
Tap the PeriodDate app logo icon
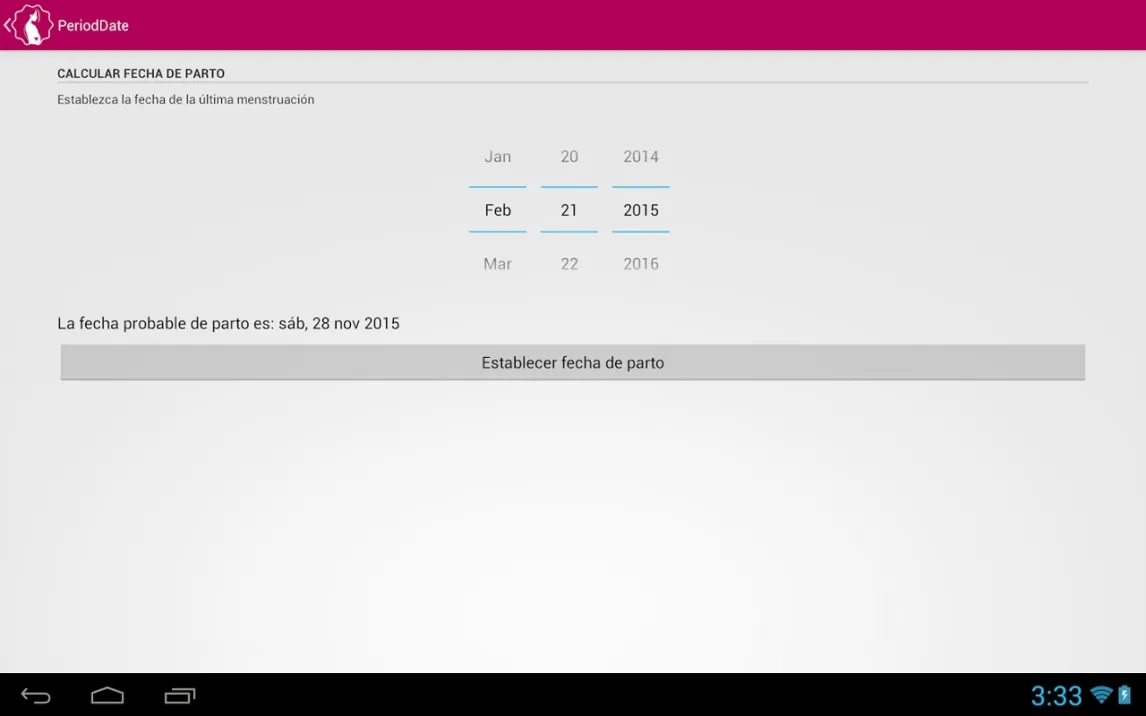pyautogui.click(x=33, y=25)
